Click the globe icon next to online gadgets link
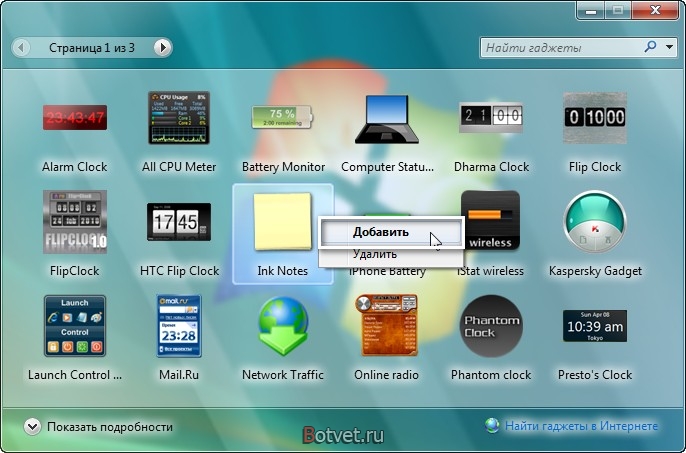This screenshot has width=686, height=453. [x=492, y=425]
